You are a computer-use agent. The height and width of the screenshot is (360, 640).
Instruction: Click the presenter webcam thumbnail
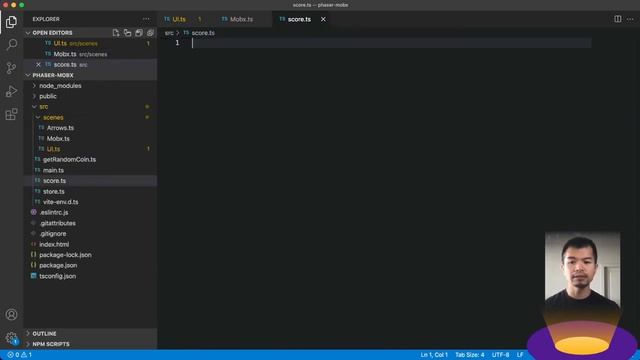(x=582, y=271)
